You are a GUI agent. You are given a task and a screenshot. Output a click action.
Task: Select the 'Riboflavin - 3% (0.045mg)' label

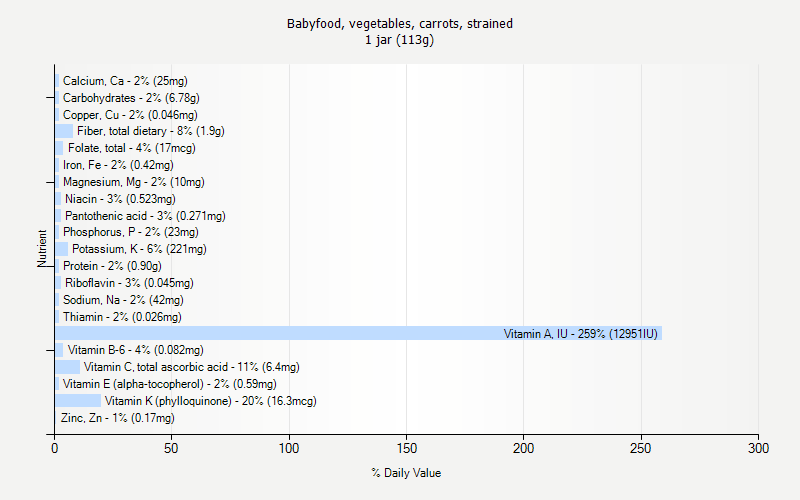point(129,283)
